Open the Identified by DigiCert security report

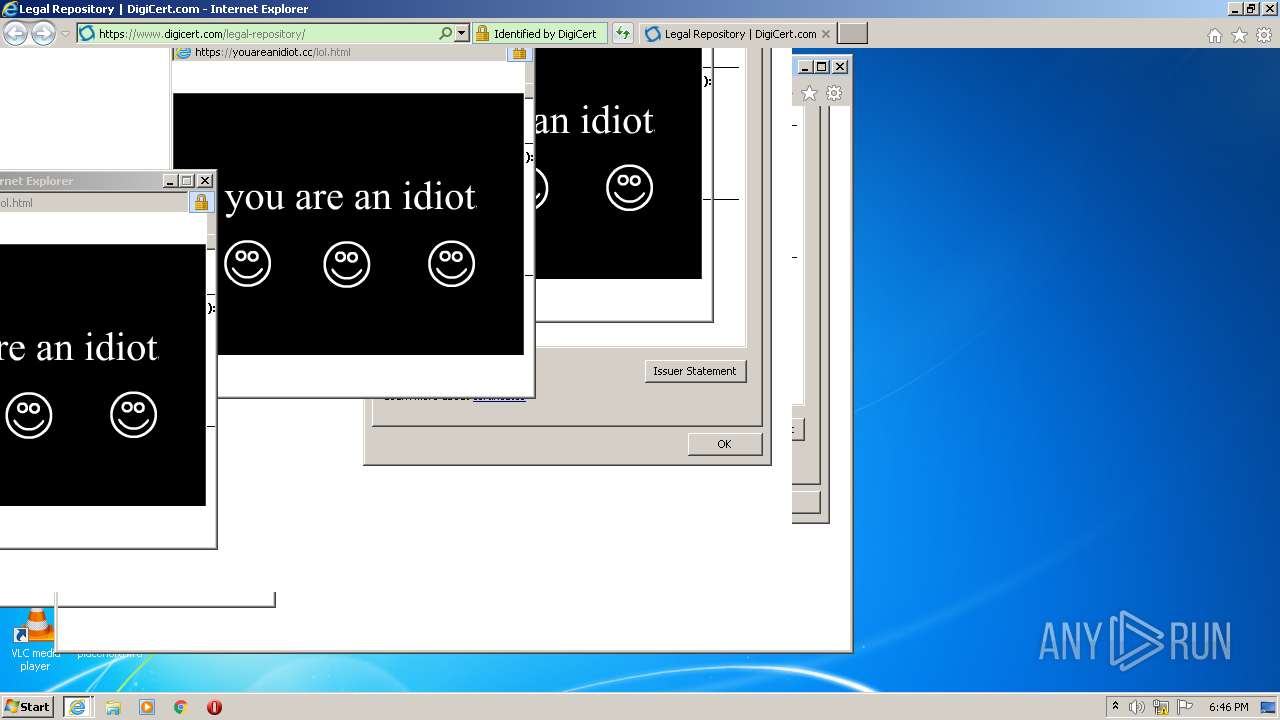click(x=540, y=34)
